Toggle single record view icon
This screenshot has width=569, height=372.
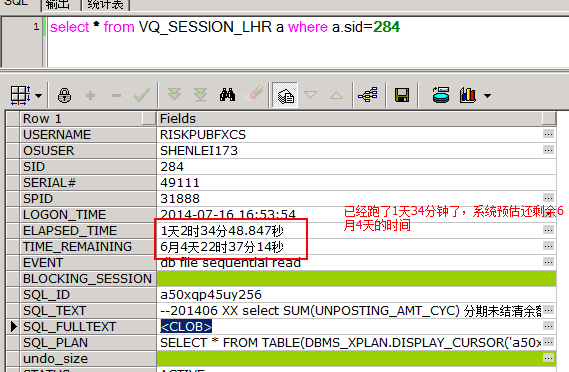(286, 95)
